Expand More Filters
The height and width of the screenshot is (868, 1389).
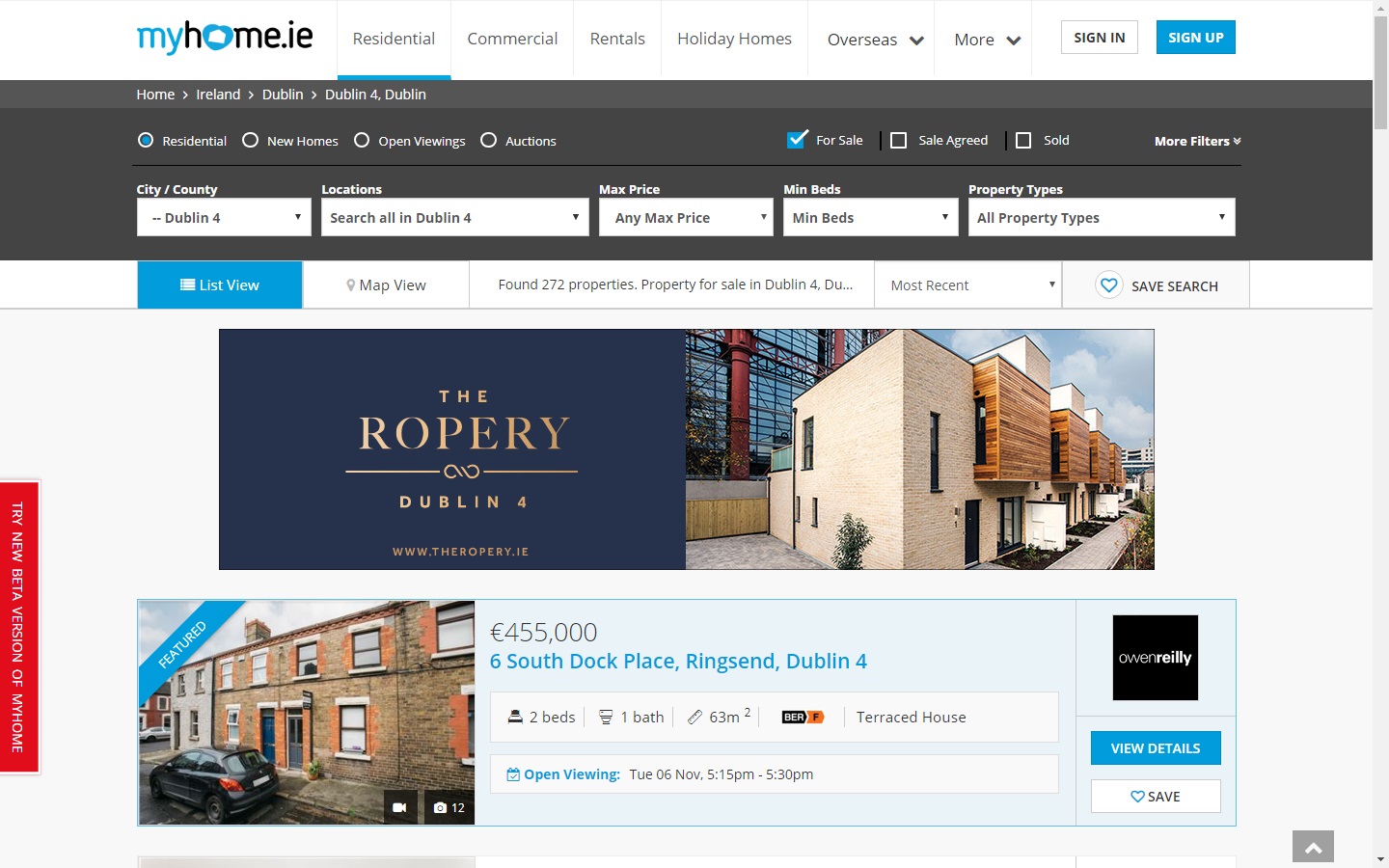1197,141
